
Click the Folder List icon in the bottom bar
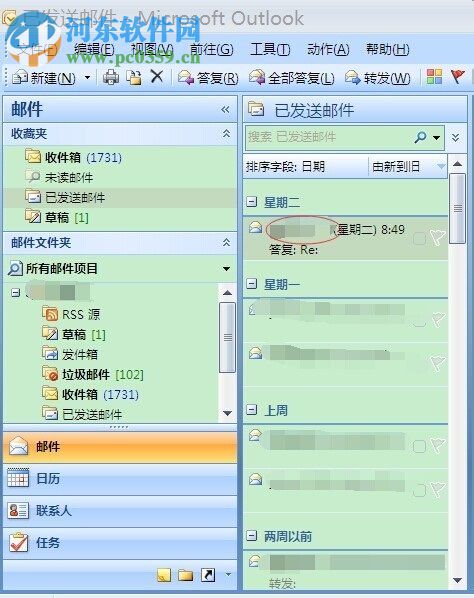[x=186, y=575]
